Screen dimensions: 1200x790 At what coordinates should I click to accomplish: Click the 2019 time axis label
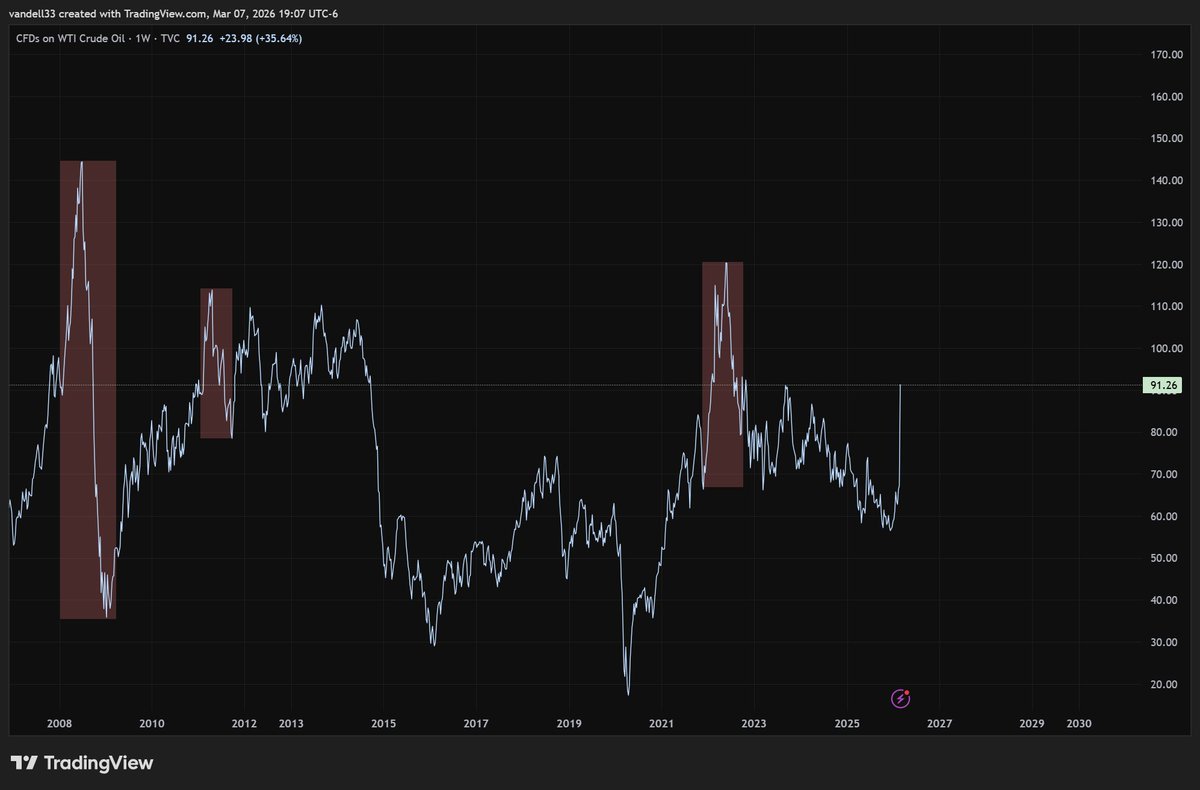coord(569,723)
